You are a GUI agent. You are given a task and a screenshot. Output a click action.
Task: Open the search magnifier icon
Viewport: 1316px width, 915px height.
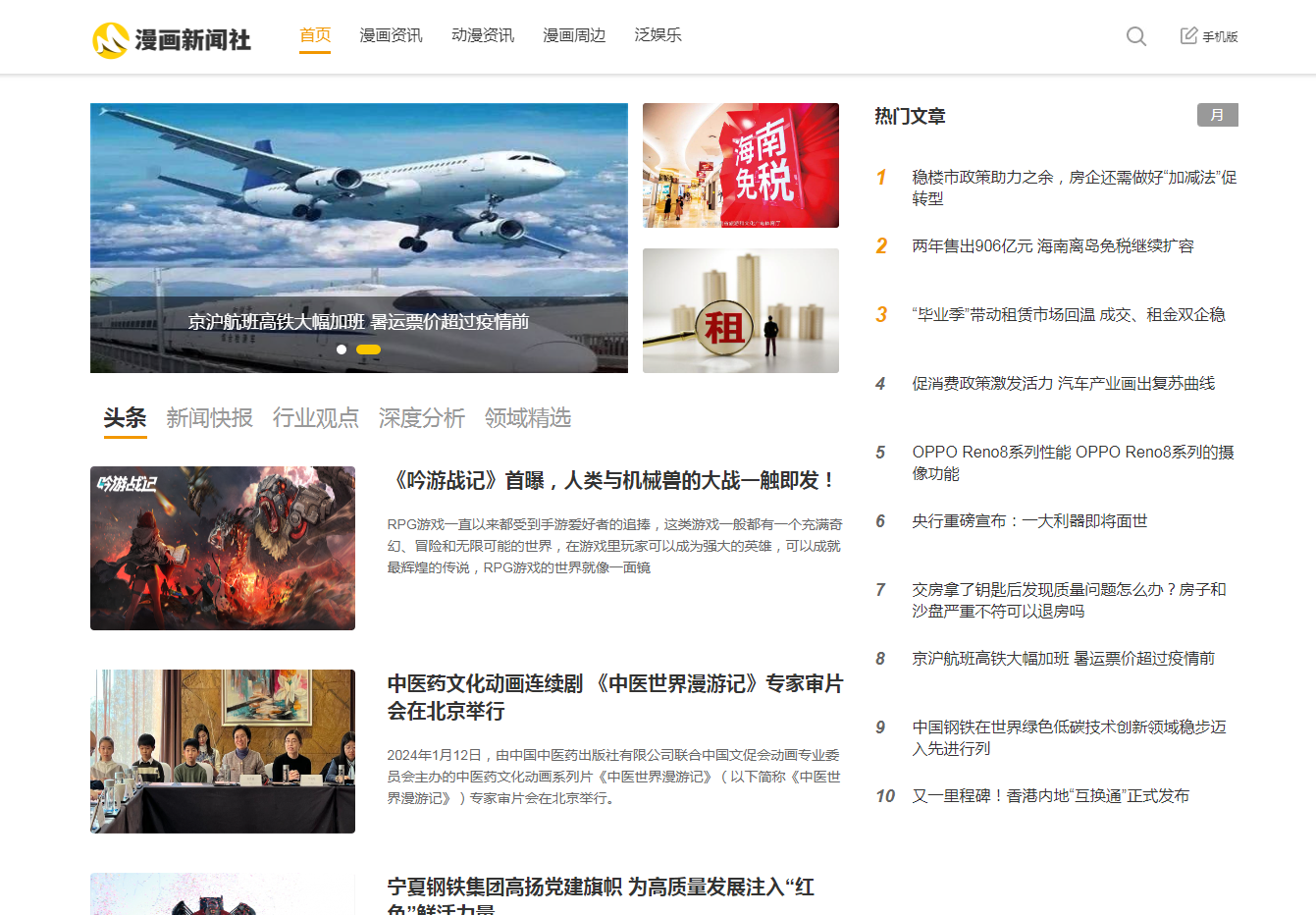point(1136,36)
